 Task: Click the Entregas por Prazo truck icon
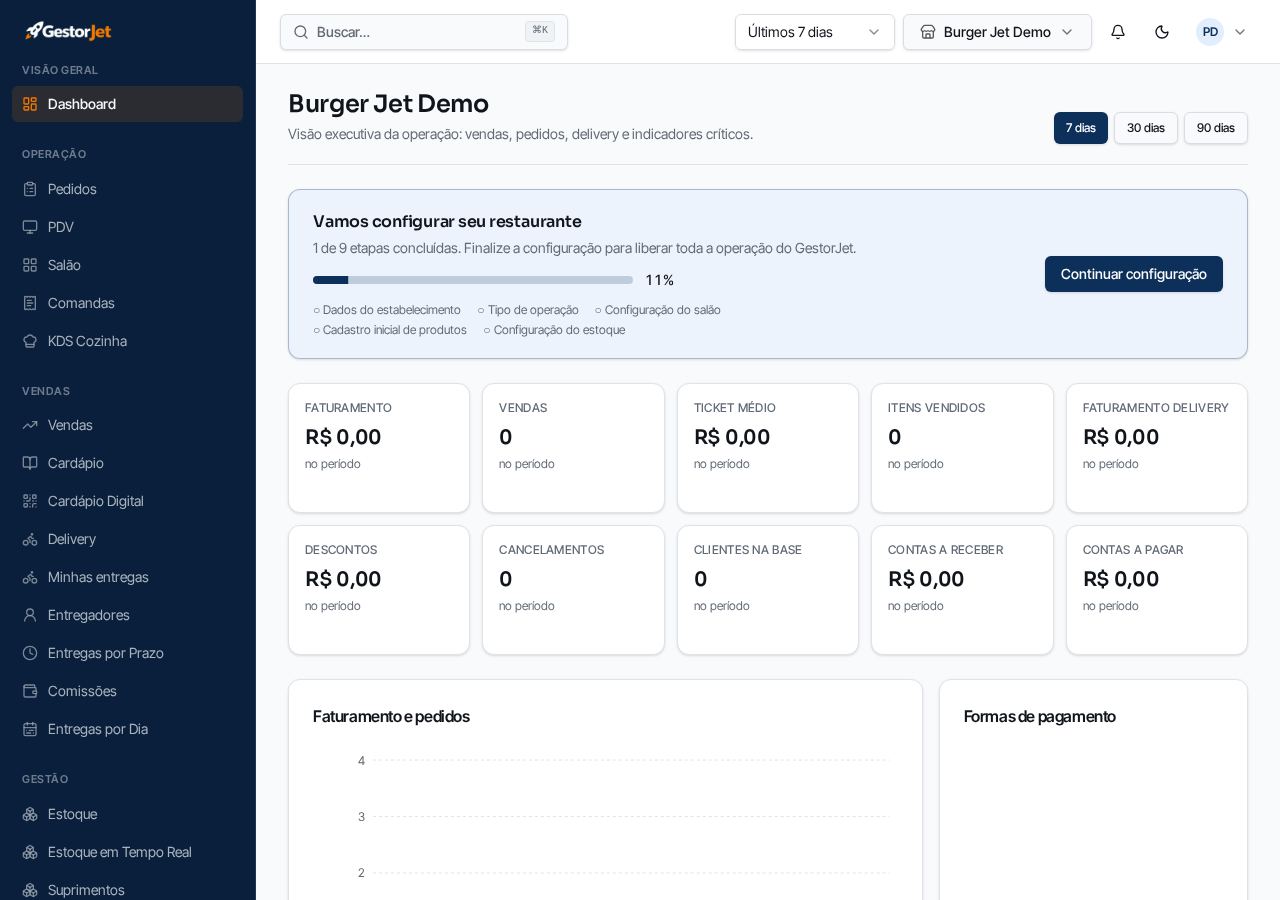point(30,653)
